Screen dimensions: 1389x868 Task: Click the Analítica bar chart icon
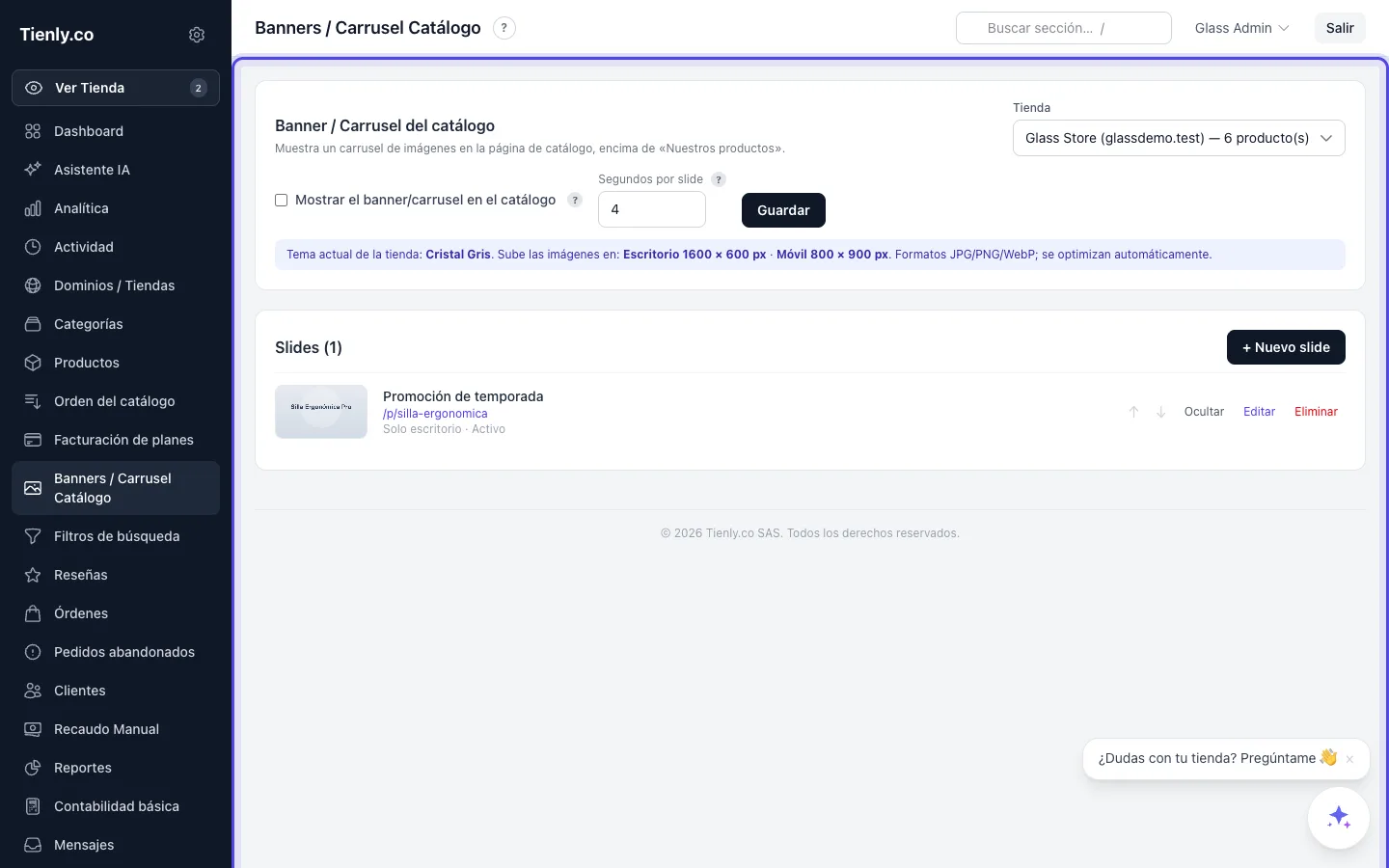coord(33,208)
